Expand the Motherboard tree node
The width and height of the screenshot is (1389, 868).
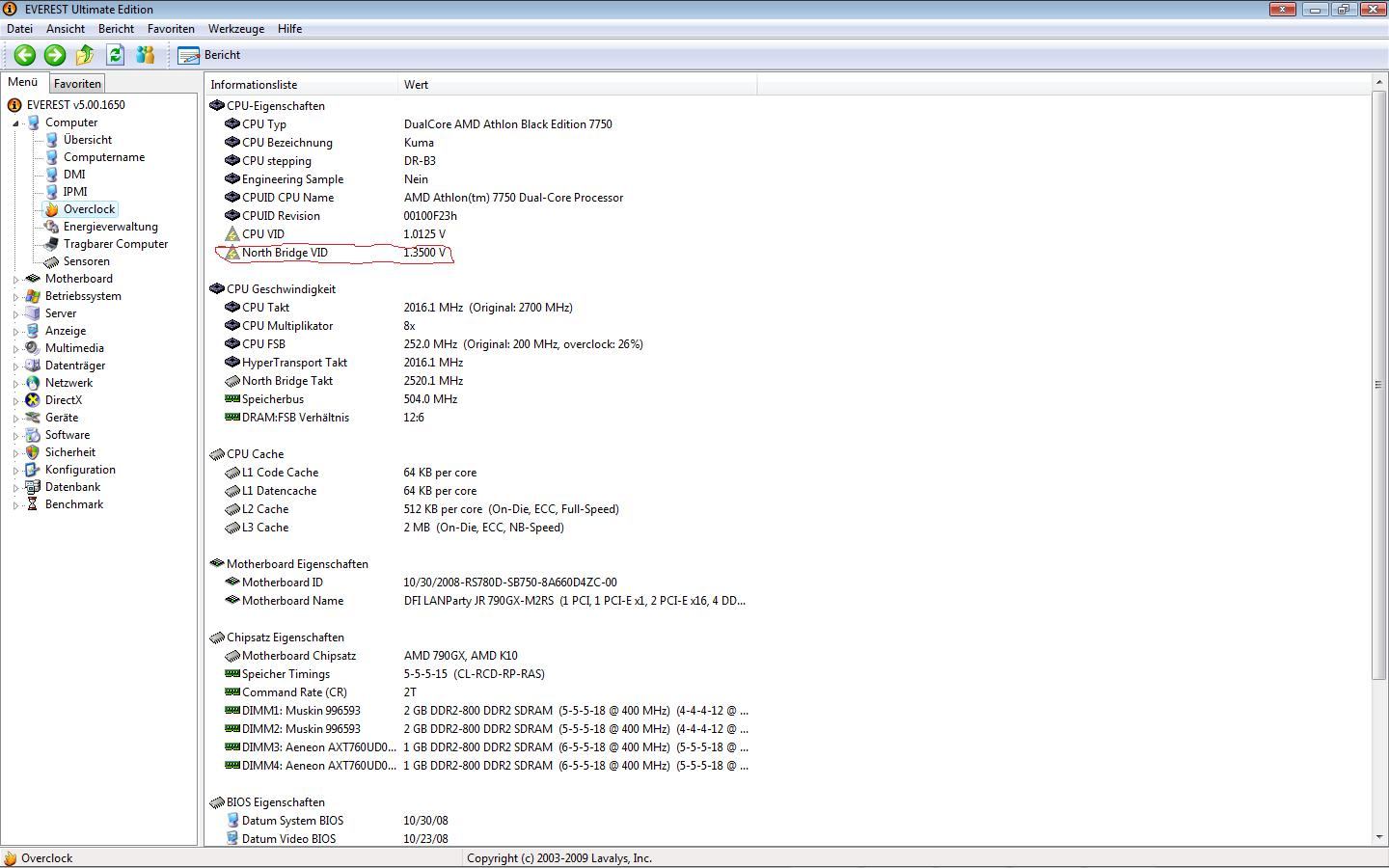[15, 280]
